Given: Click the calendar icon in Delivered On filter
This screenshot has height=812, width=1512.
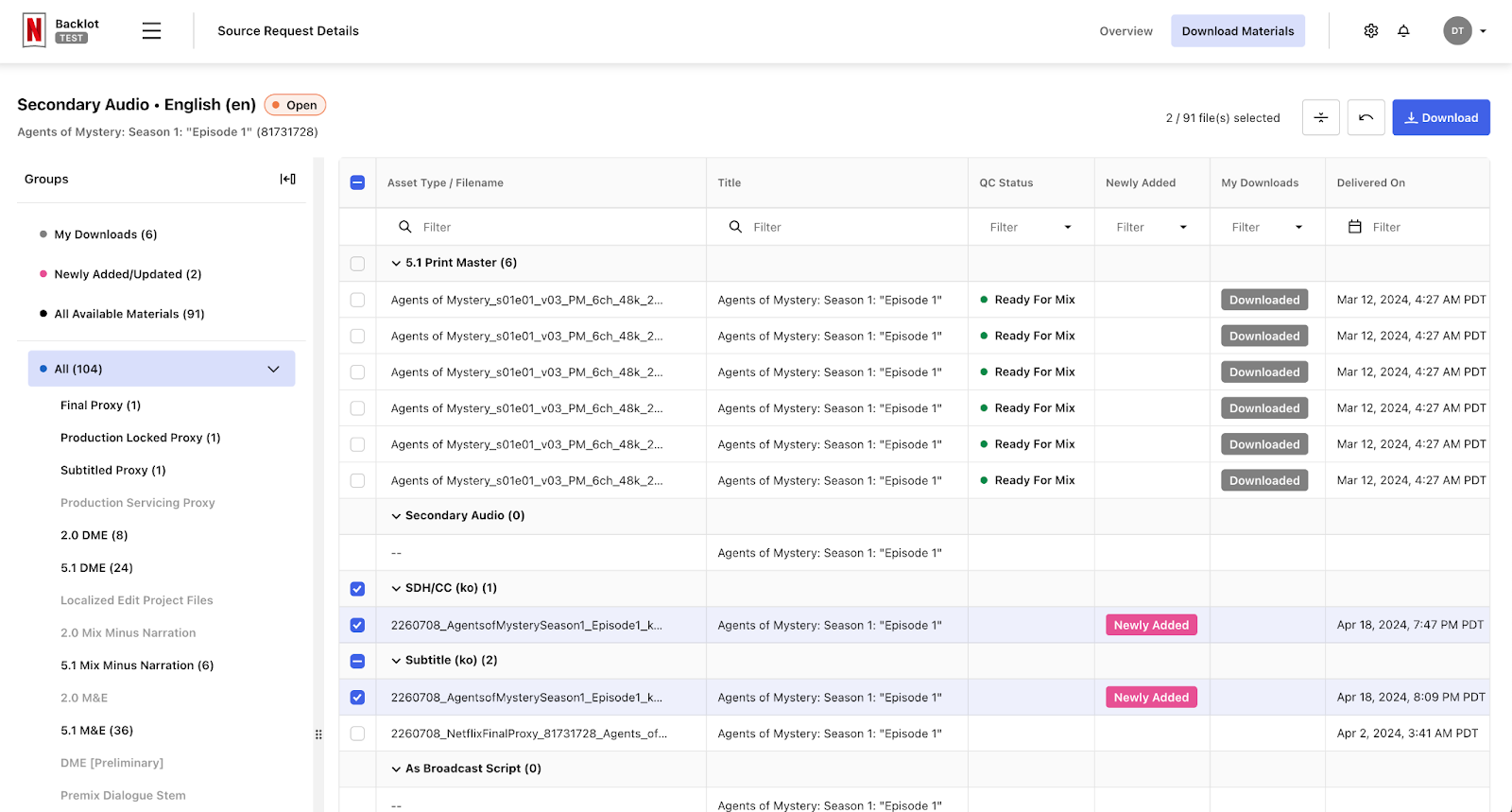Looking at the screenshot, I should point(1355,227).
